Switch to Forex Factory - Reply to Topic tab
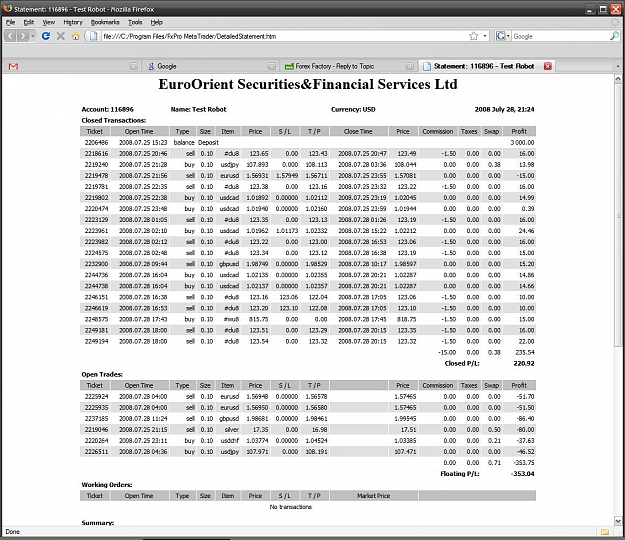The image size is (625, 540). 348,67
